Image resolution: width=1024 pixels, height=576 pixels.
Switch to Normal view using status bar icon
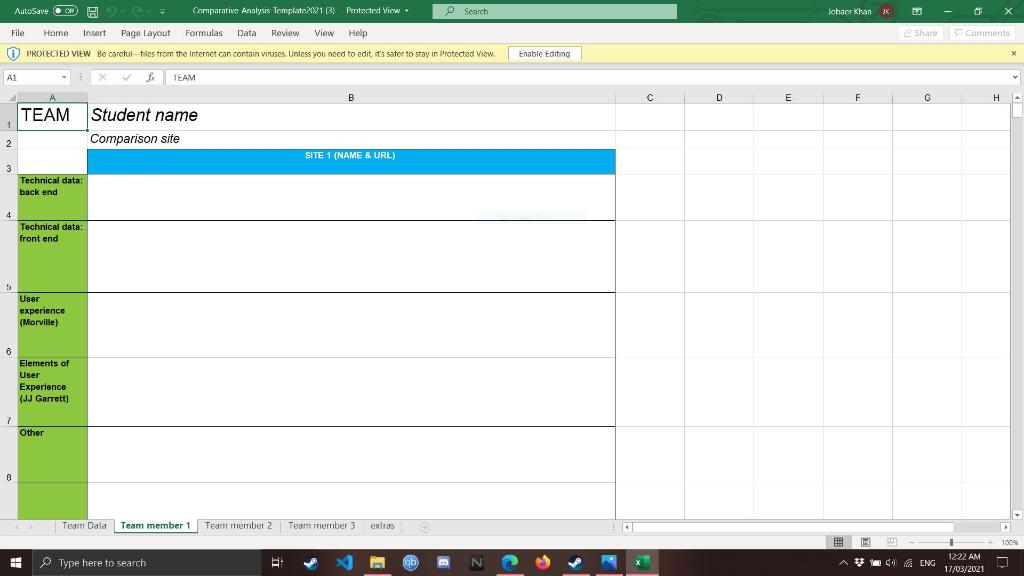click(x=838, y=542)
